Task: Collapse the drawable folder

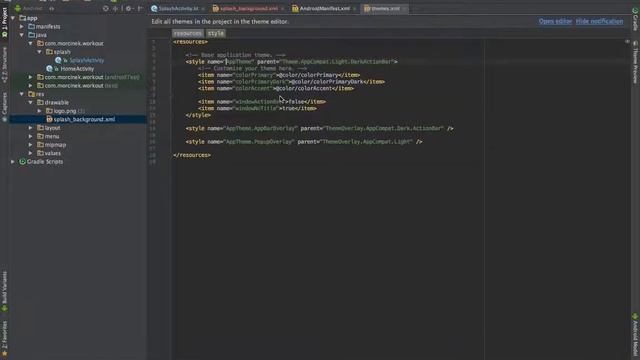Action: [31, 102]
